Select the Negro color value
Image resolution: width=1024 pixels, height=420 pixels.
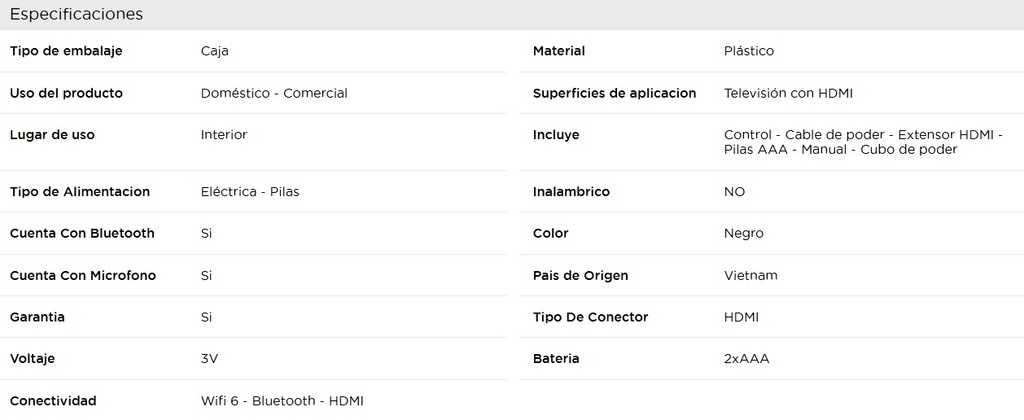point(743,233)
